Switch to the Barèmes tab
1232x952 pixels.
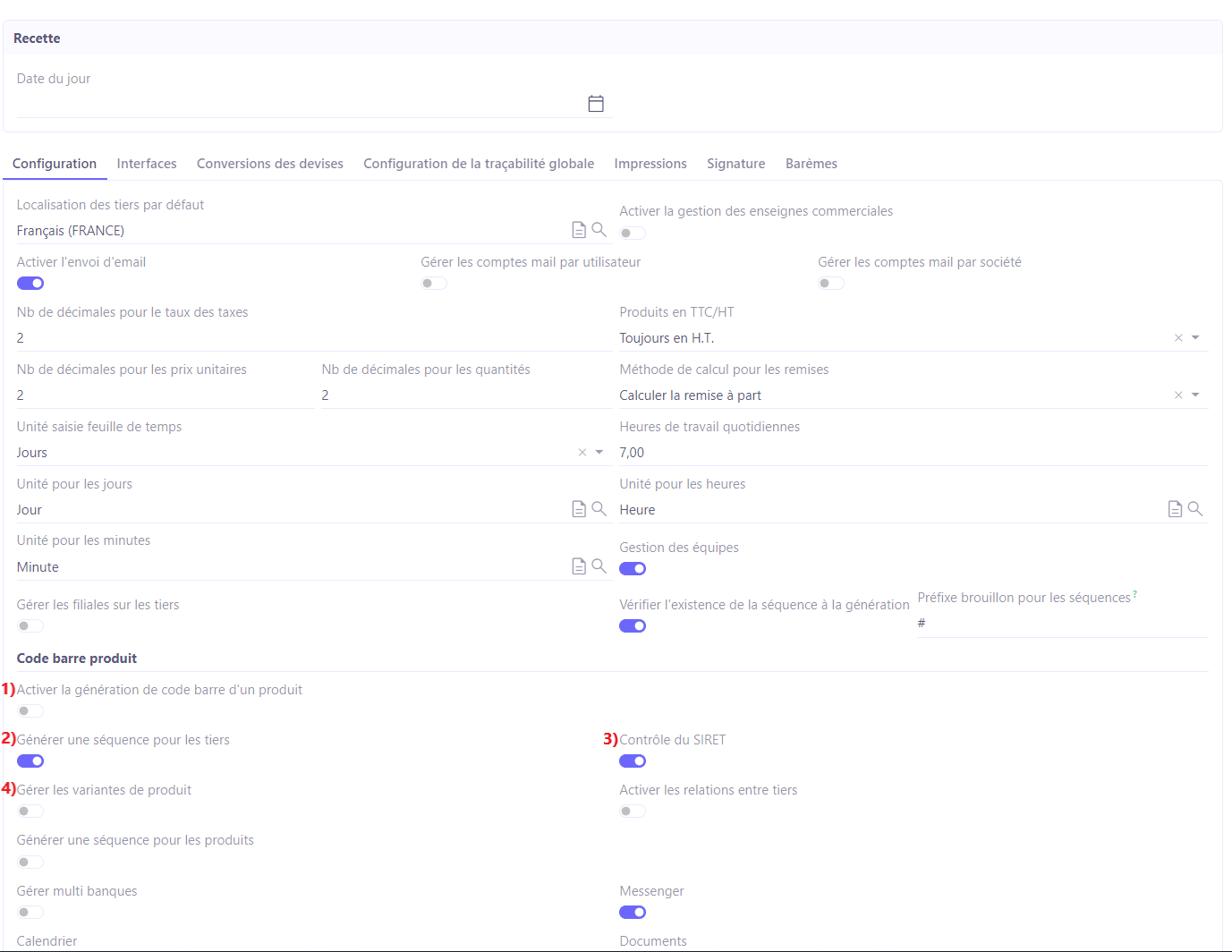pos(811,164)
